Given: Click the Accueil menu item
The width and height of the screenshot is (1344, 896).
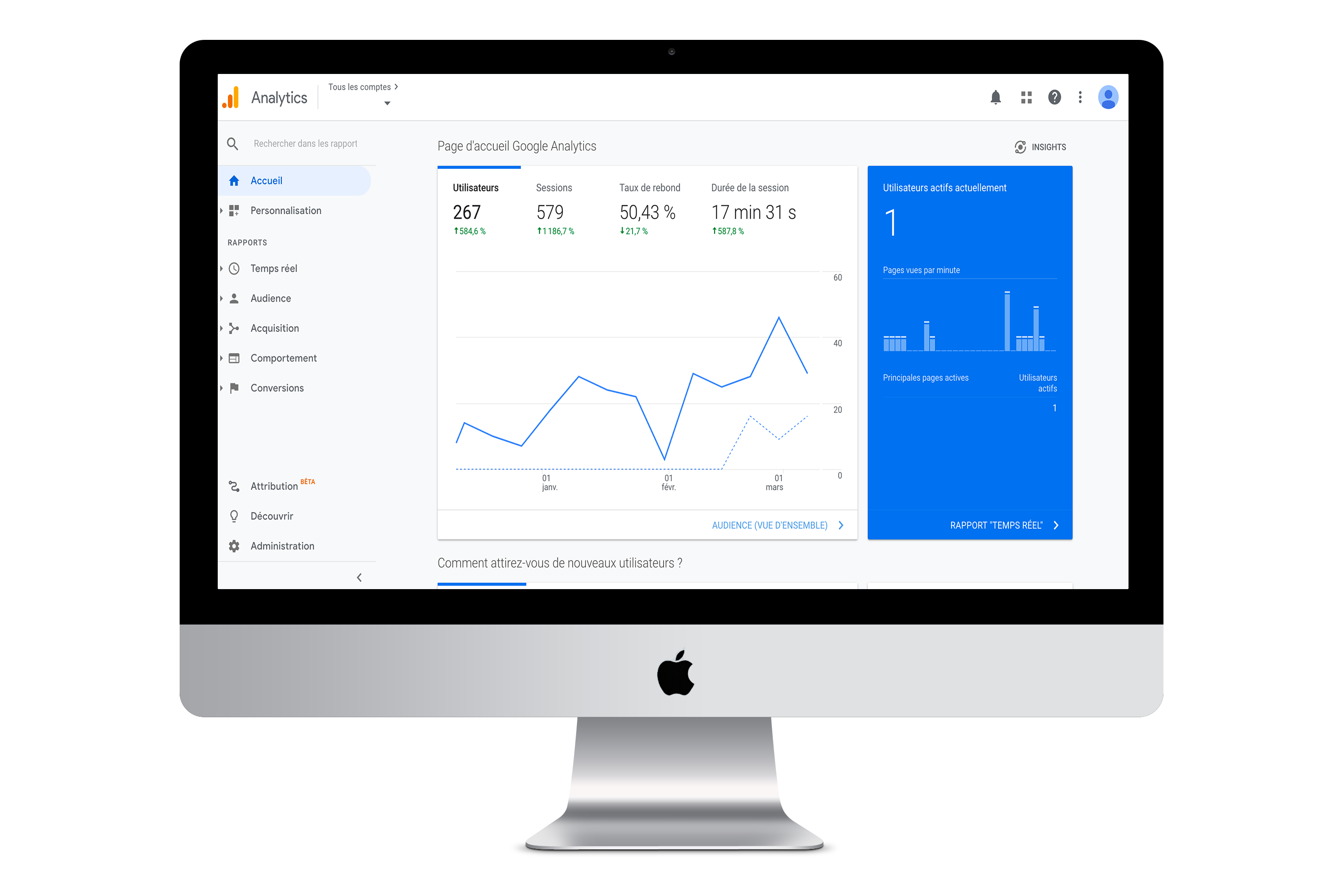Looking at the screenshot, I should click(x=265, y=180).
